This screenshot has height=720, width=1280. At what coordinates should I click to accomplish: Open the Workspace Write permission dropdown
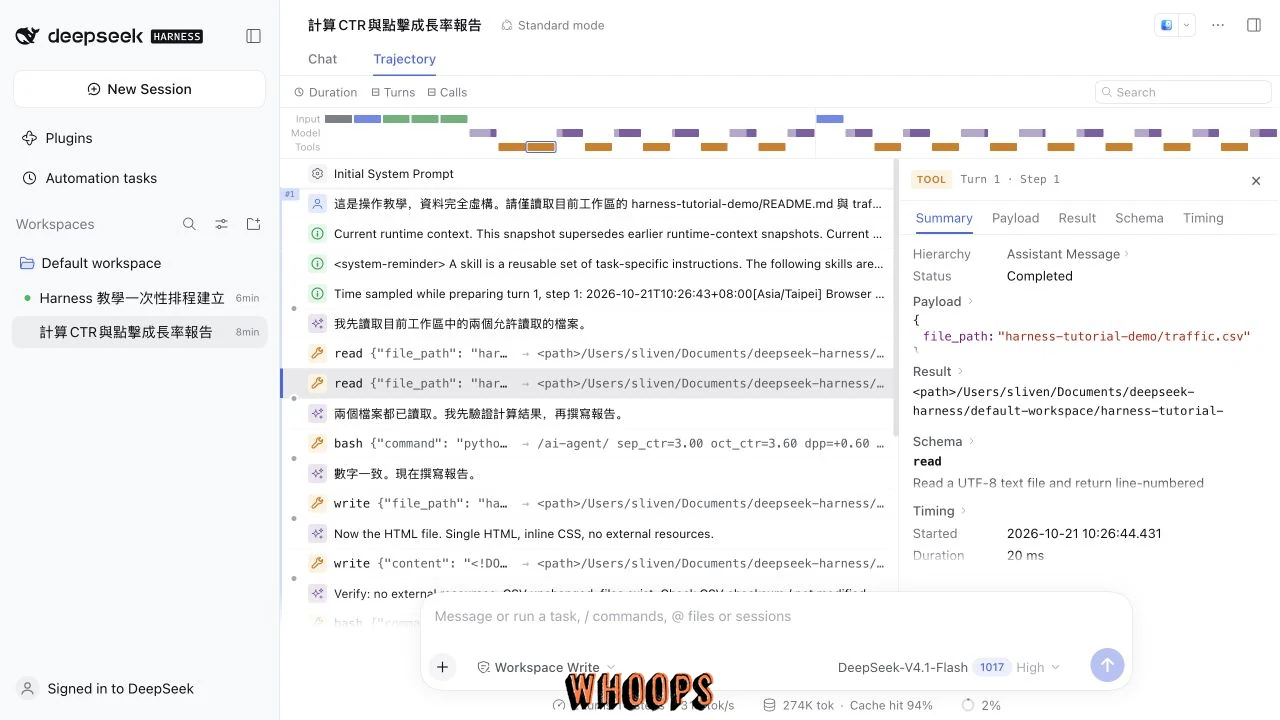[546, 667]
